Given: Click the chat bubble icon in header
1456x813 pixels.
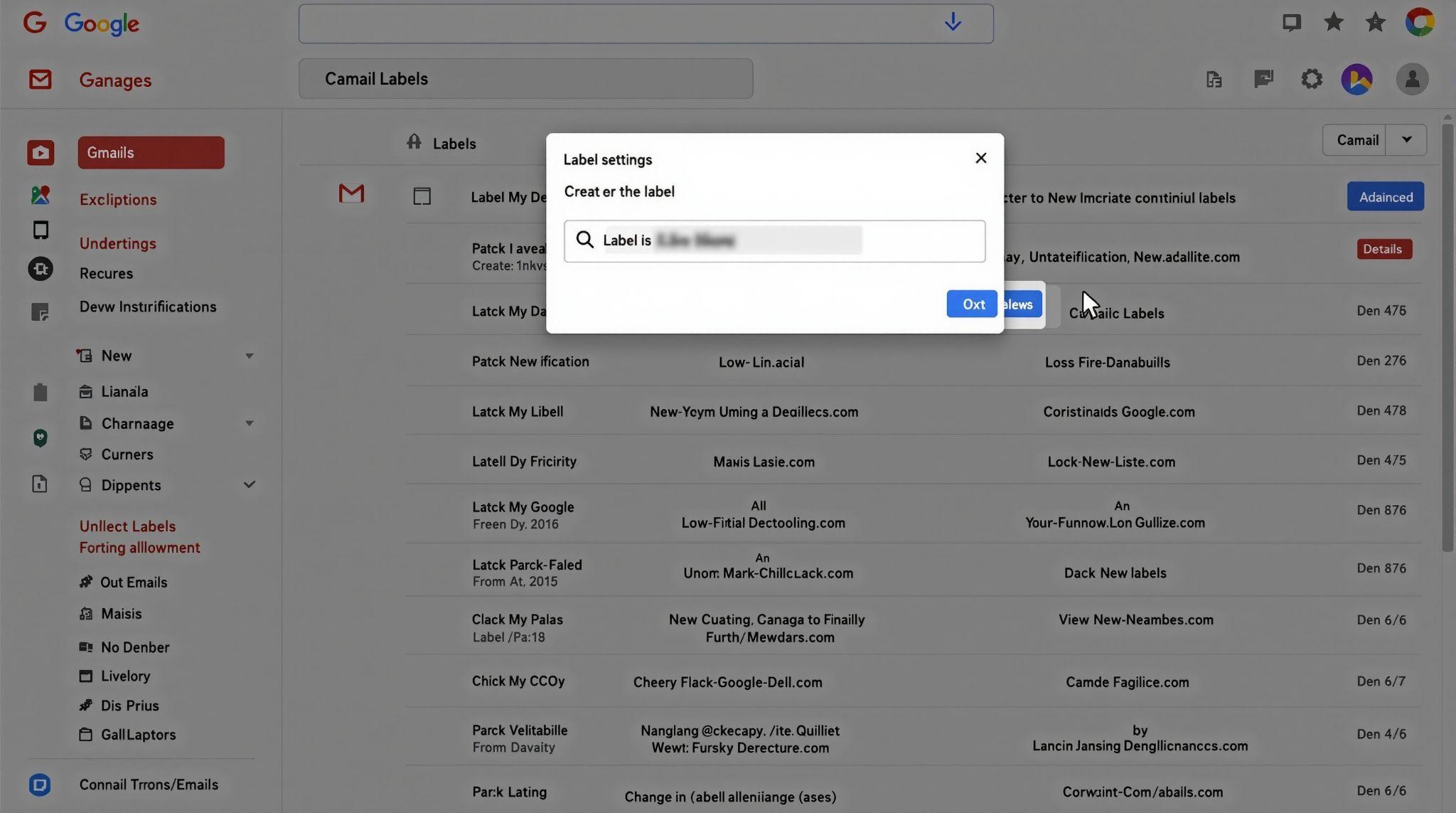Looking at the screenshot, I should tap(1263, 79).
